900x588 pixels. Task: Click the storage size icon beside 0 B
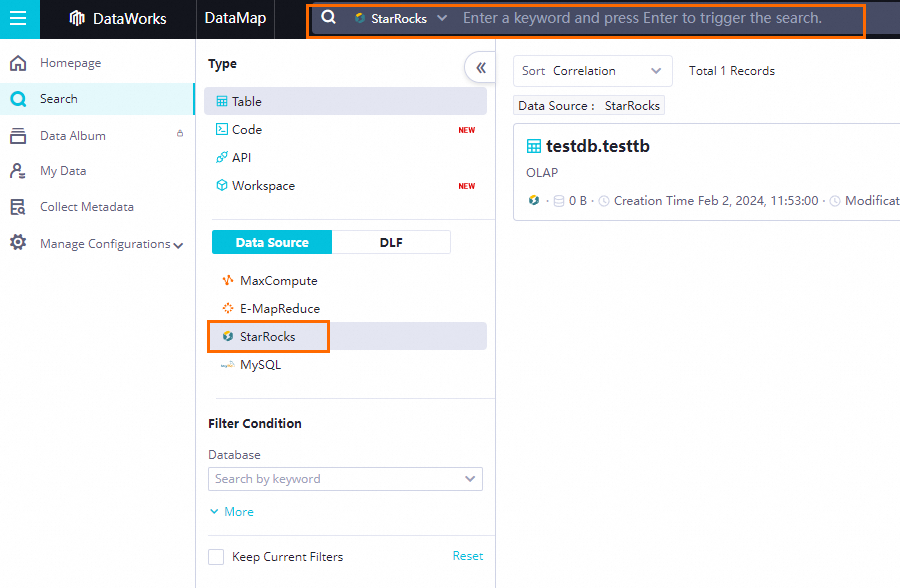pos(558,201)
